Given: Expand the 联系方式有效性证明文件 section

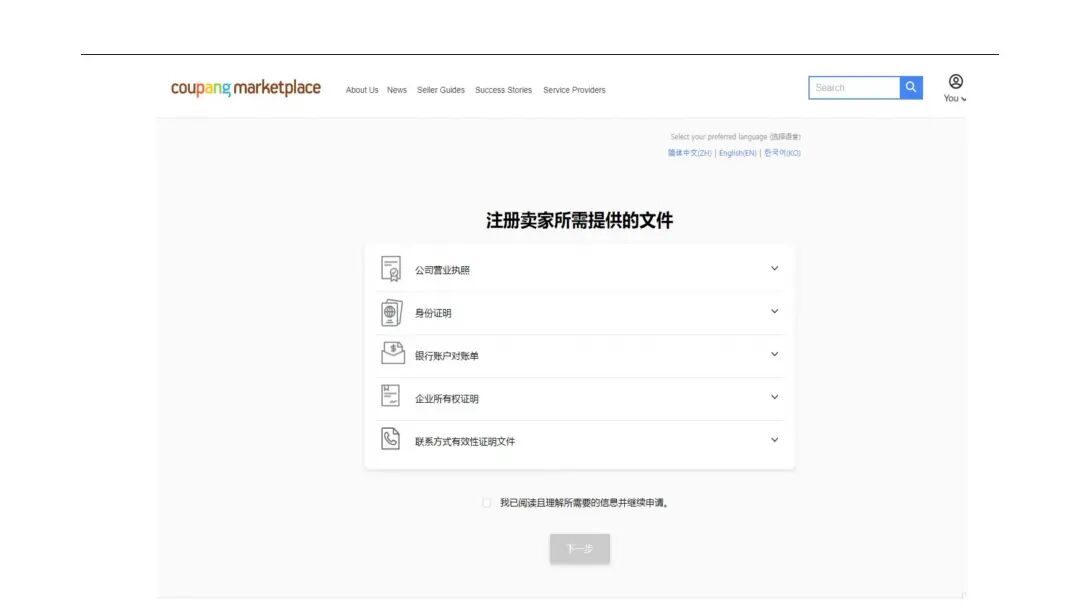Looking at the screenshot, I should [774, 439].
